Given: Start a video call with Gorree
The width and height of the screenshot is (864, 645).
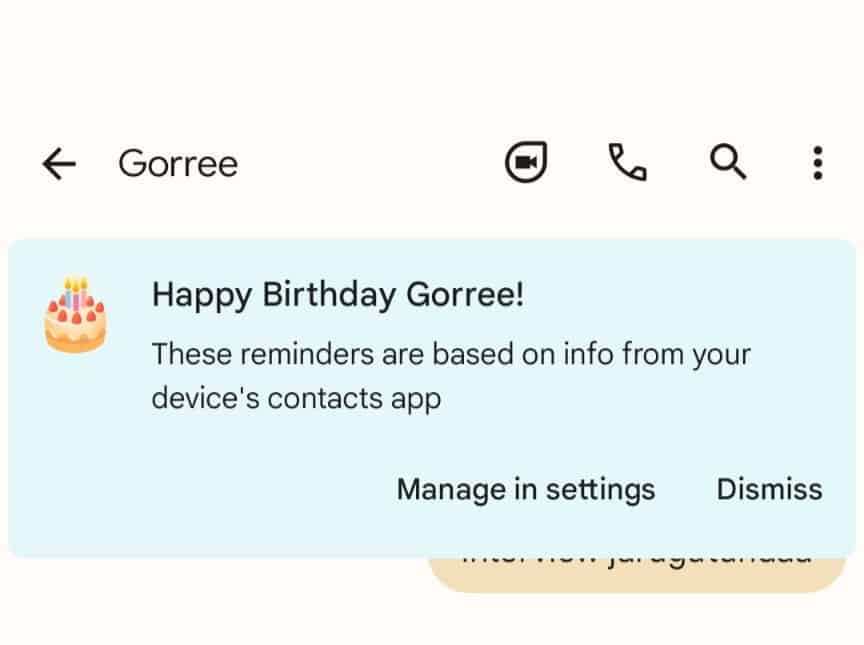Looking at the screenshot, I should coord(526,162).
